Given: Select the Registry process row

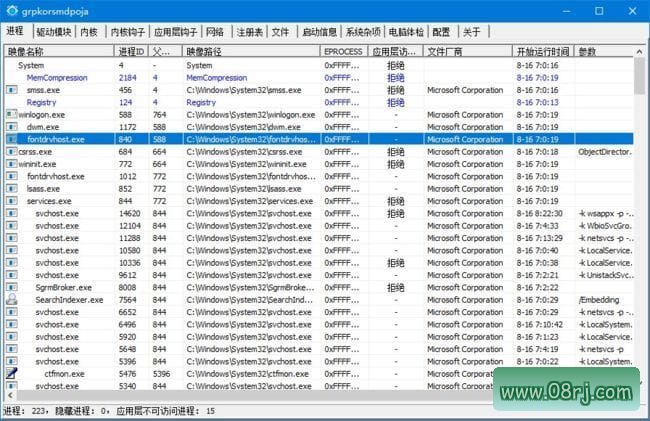Looking at the screenshot, I should point(319,102).
